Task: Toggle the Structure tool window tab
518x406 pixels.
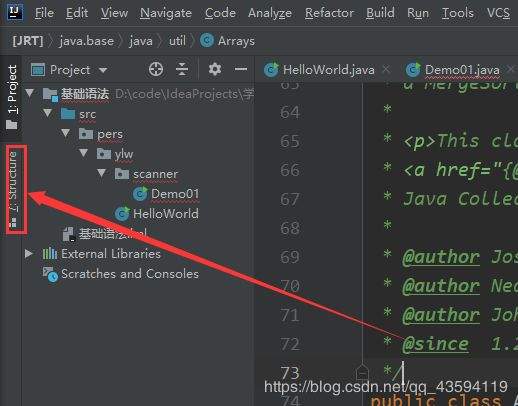Action: pyautogui.click(x=13, y=189)
